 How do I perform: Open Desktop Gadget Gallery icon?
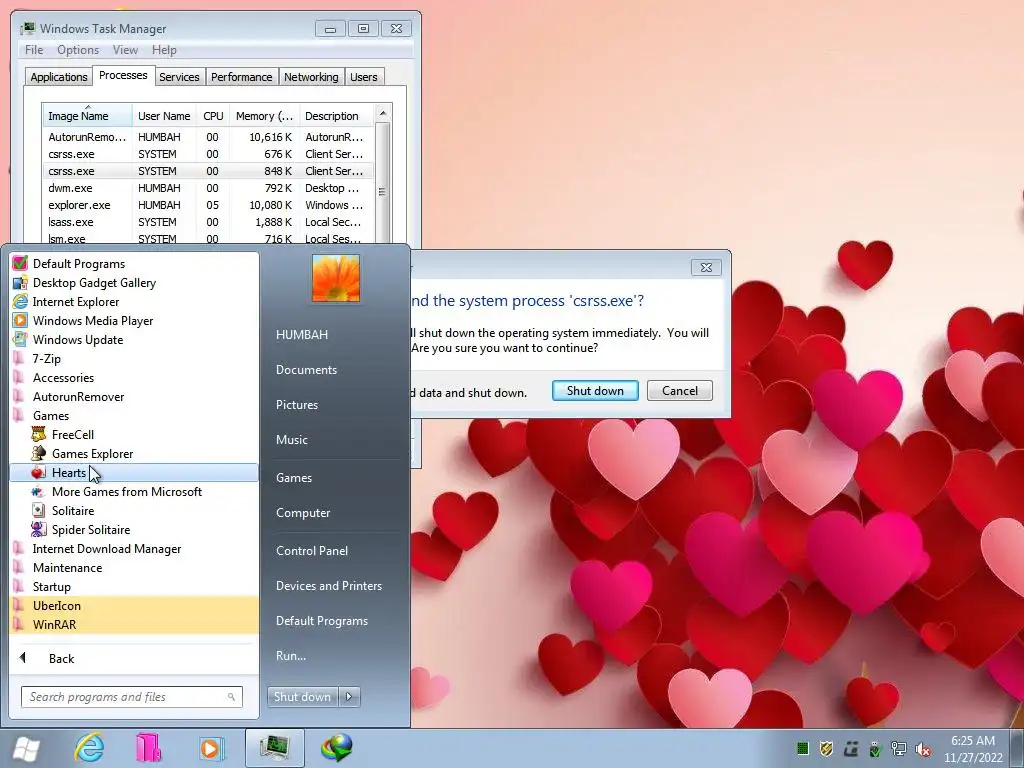pos(20,283)
